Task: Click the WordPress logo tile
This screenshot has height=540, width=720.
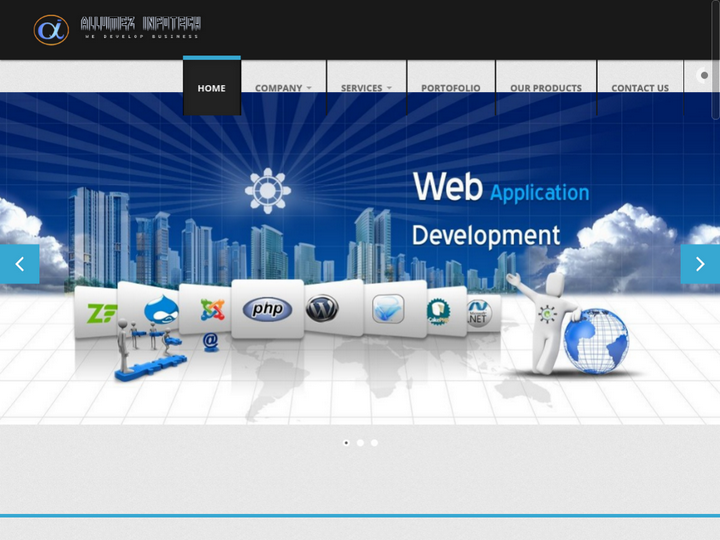Action: coord(322,308)
